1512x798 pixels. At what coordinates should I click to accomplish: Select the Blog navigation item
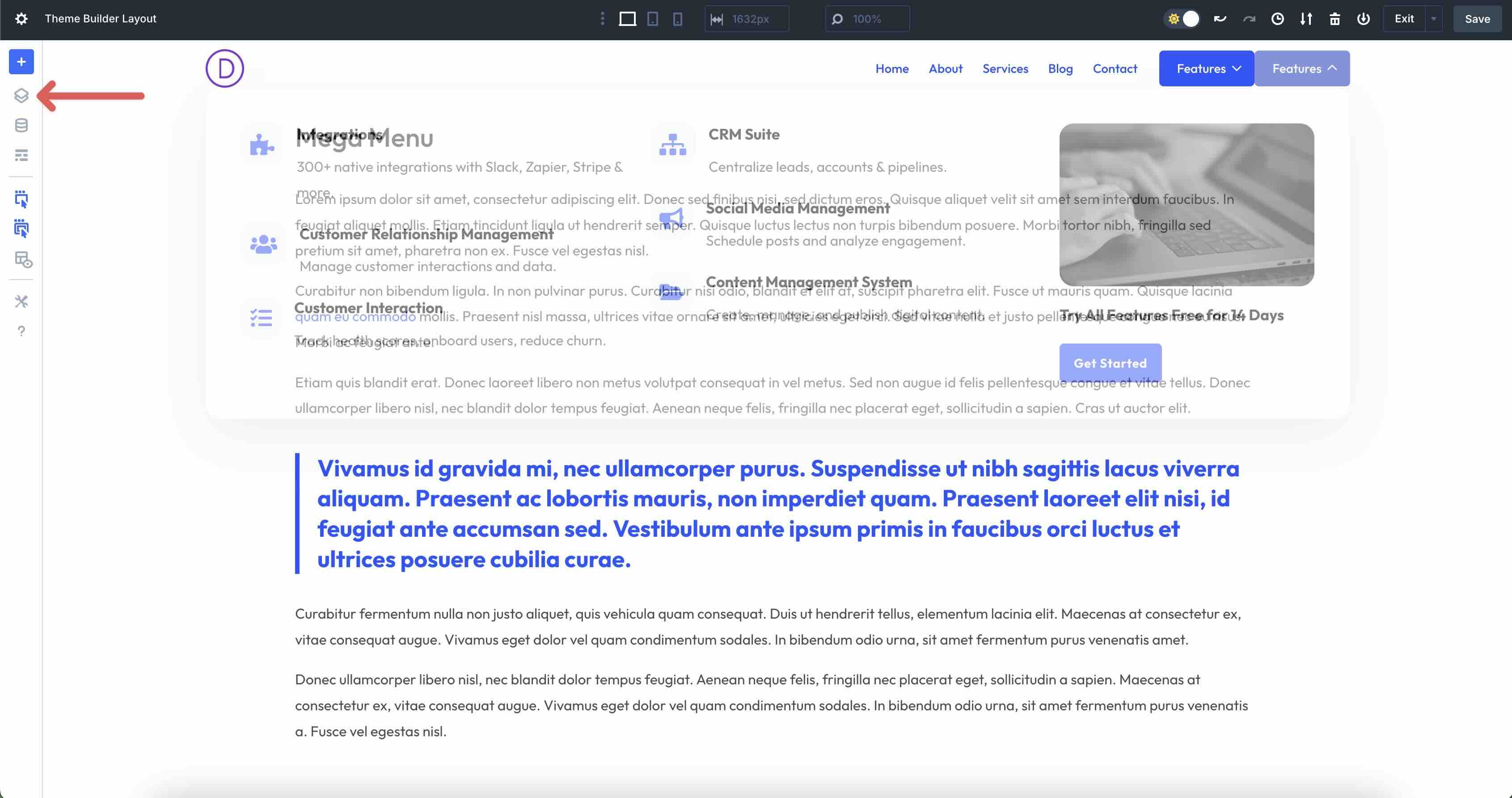[x=1060, y=68]
